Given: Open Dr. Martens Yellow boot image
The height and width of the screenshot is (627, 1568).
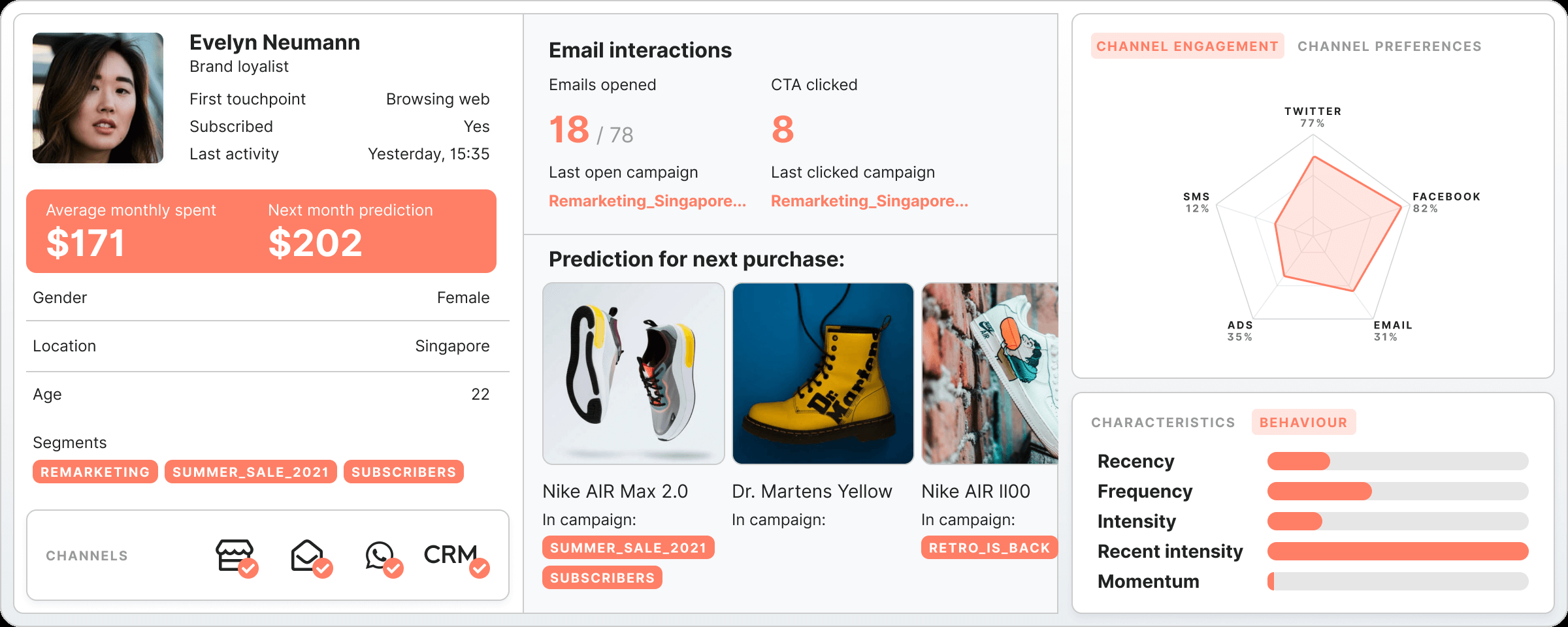Looking at the screenshot, I should [823, 374].
